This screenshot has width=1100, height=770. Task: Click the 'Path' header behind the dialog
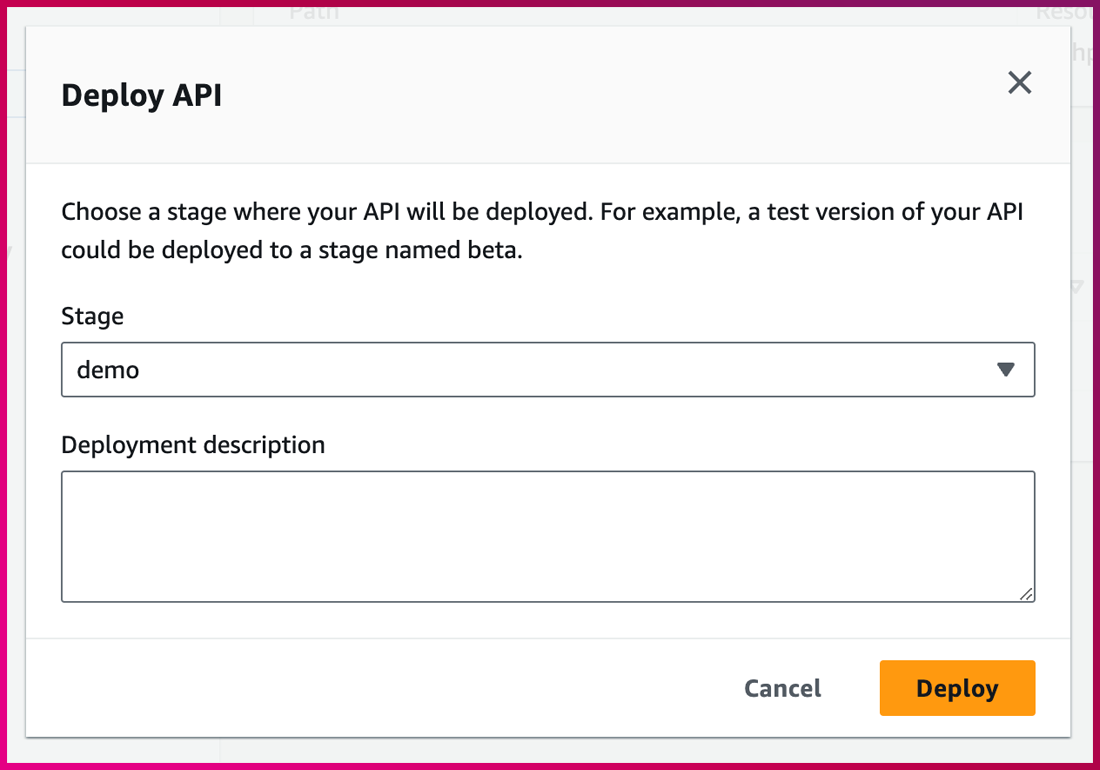pyautogui.click(x=314, y=12)
